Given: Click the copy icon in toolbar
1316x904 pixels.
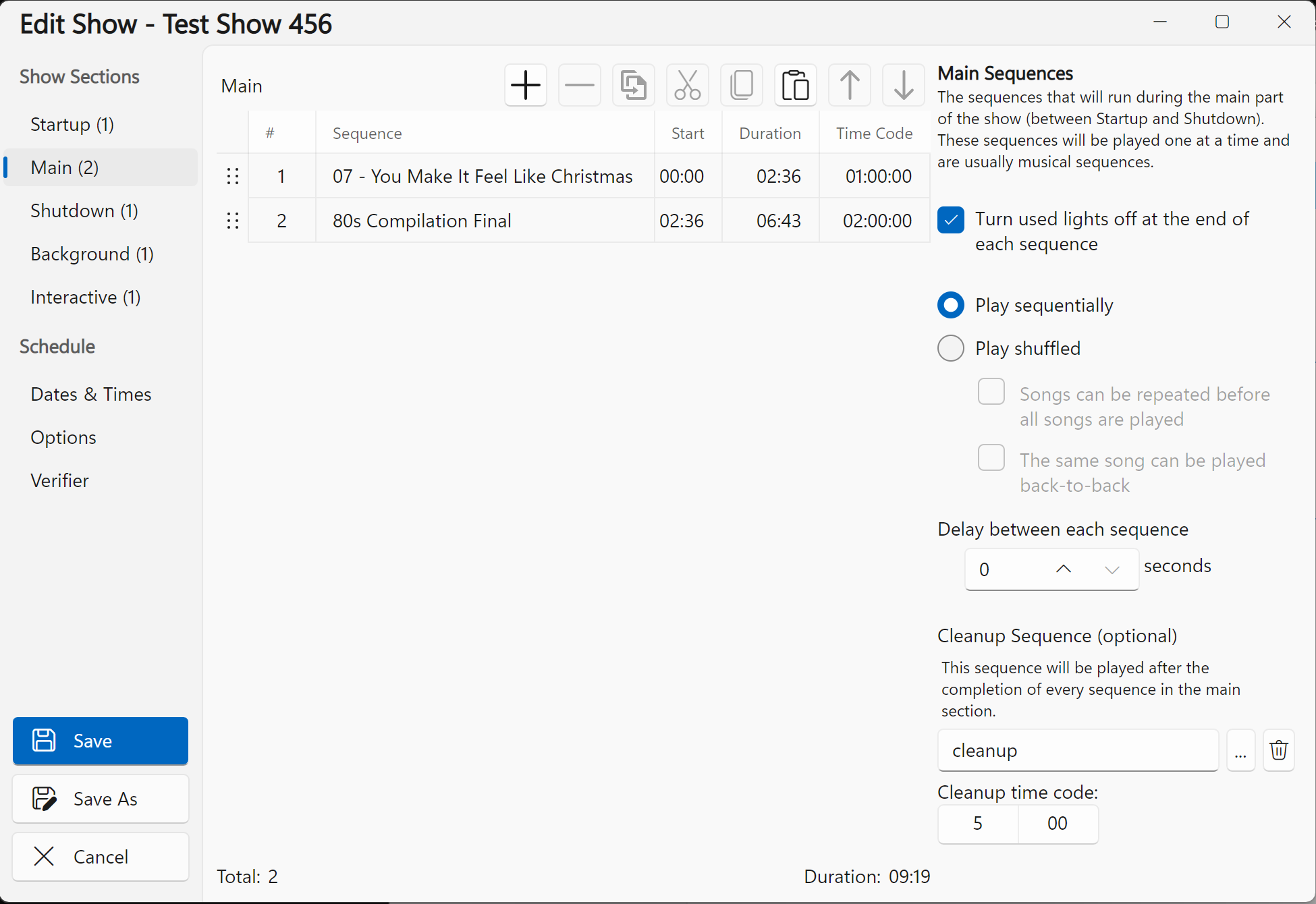Looking at the screenshot, I should click(x=741, y=86).
